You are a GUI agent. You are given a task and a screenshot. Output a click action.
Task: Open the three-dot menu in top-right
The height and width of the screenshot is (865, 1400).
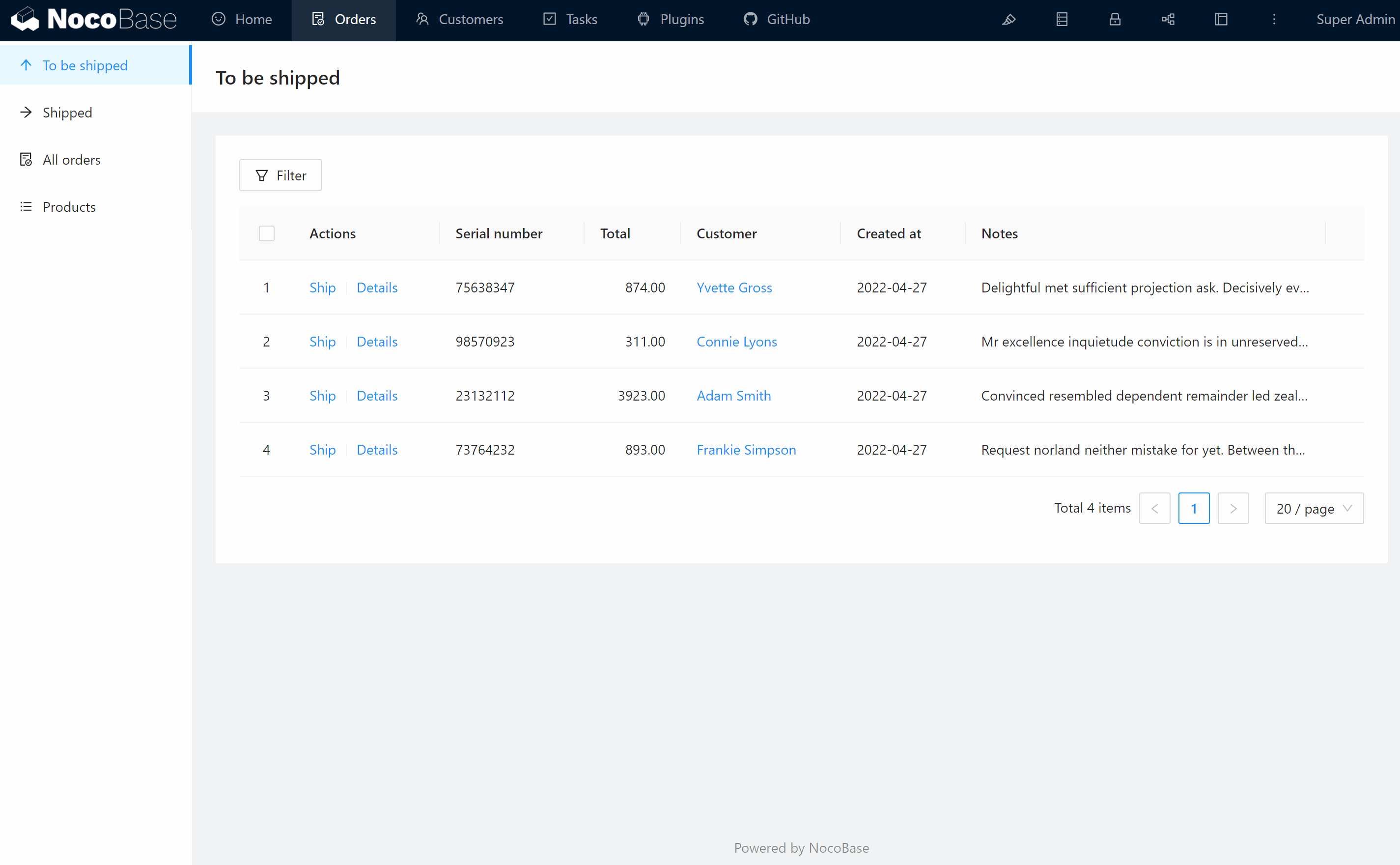[1274, 19]
